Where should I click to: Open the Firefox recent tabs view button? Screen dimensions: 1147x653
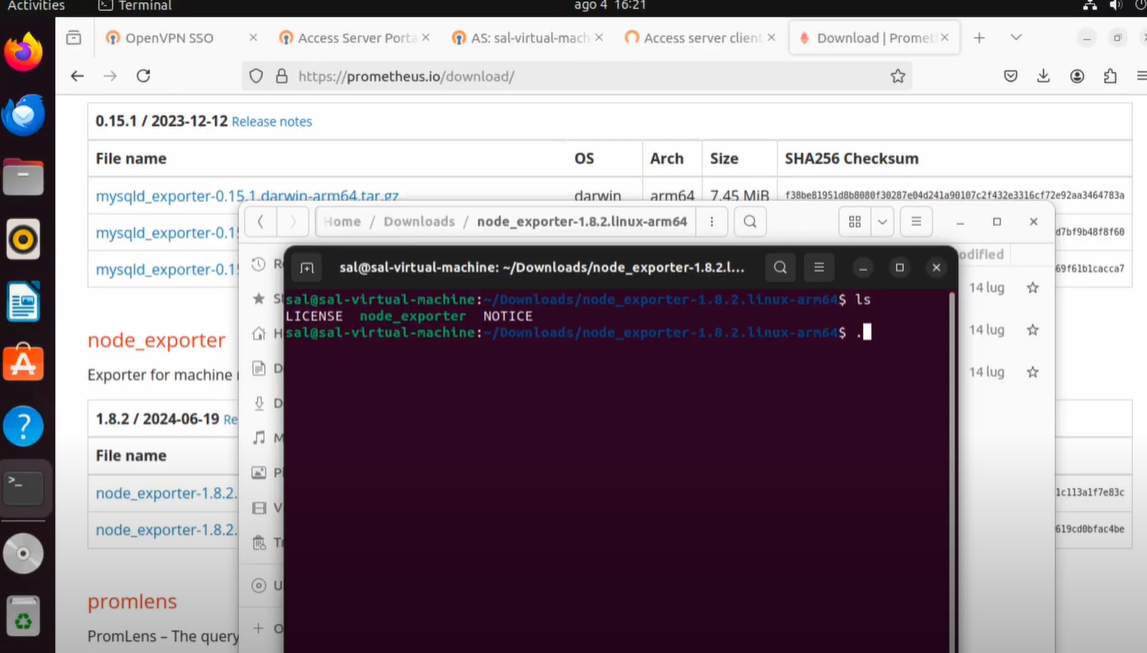(x=74, y=37)
